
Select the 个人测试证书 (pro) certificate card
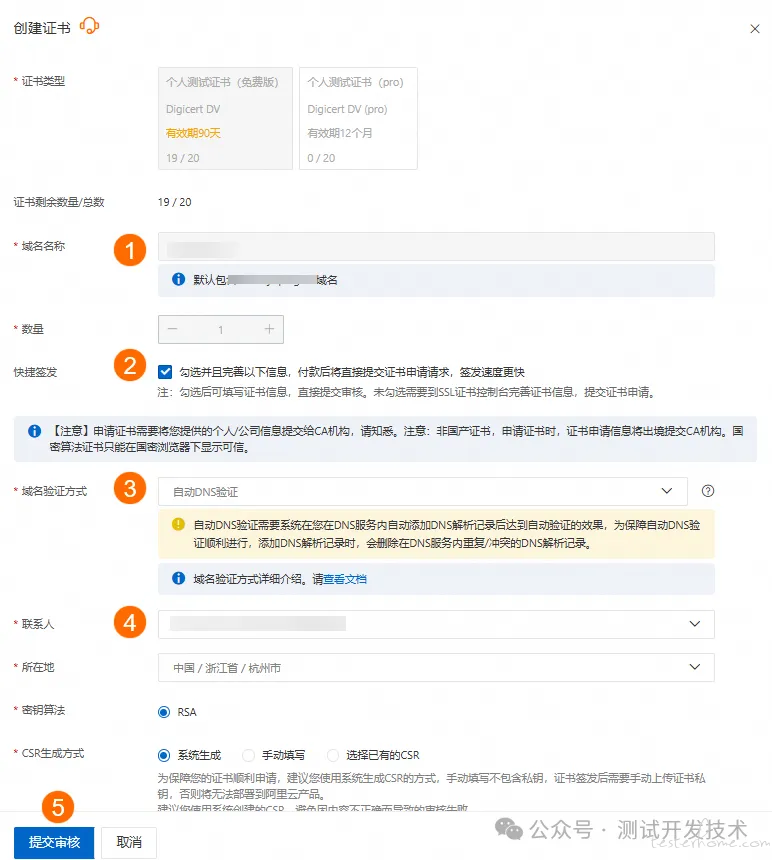358,118
